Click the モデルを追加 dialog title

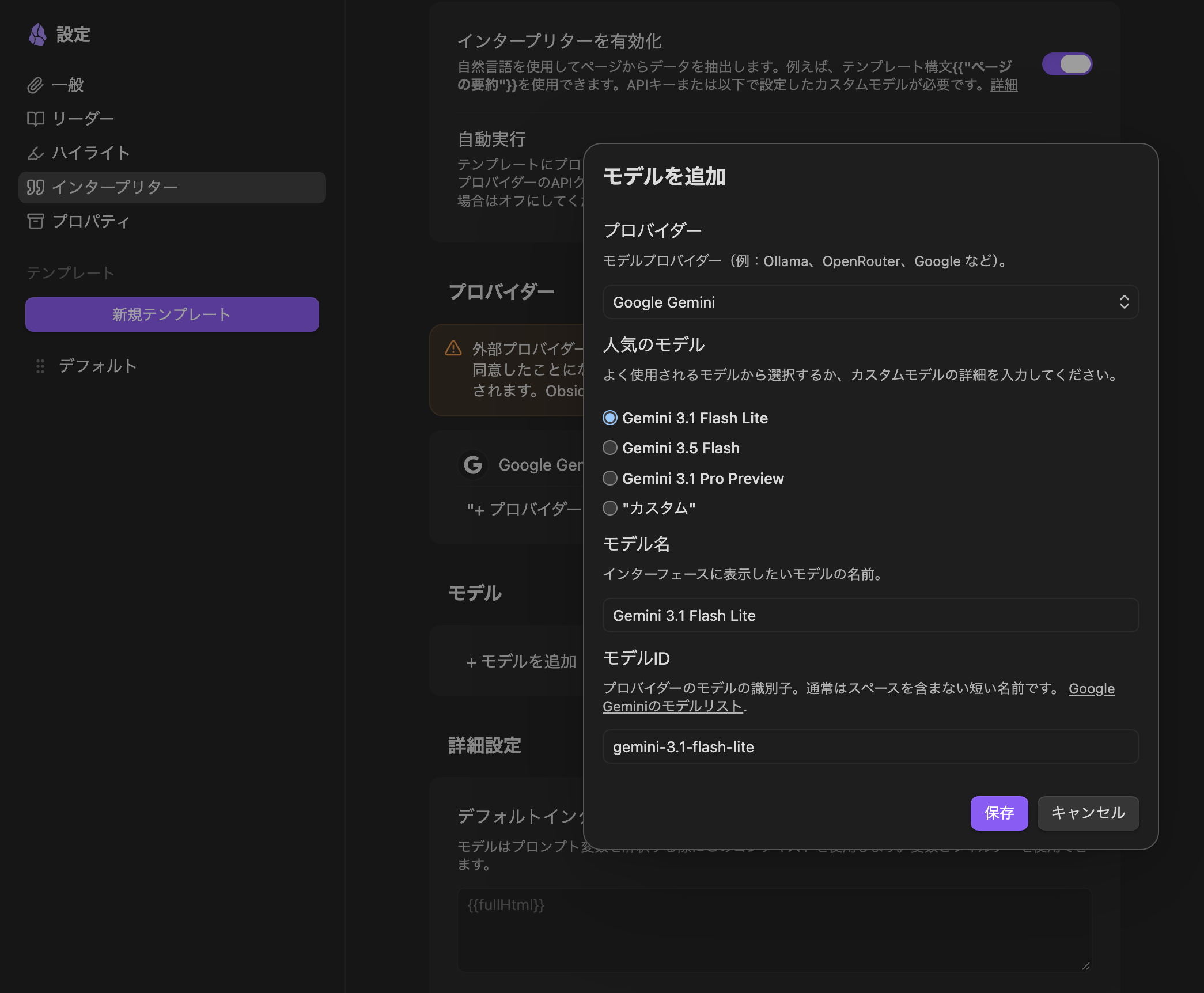(664, 177)
